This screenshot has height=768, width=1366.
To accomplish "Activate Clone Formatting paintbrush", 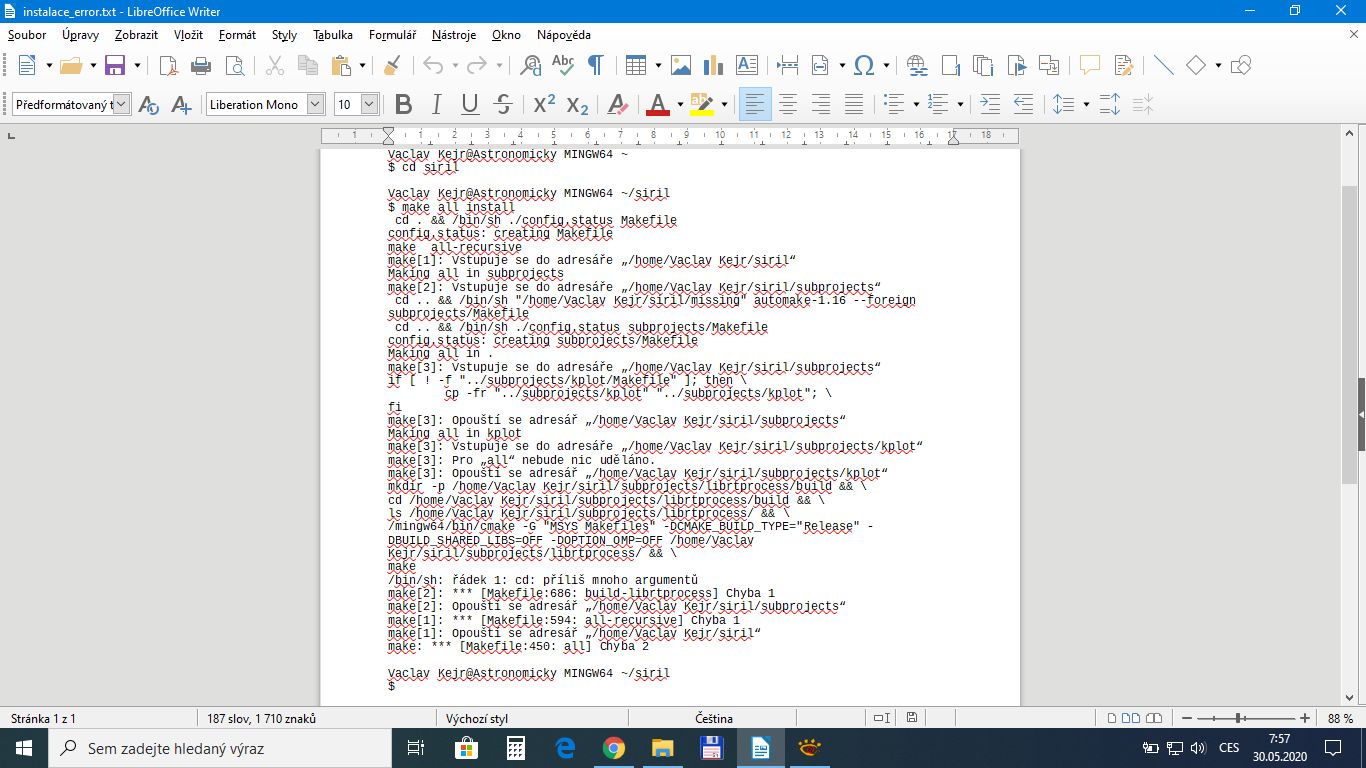I will [392, 66].
